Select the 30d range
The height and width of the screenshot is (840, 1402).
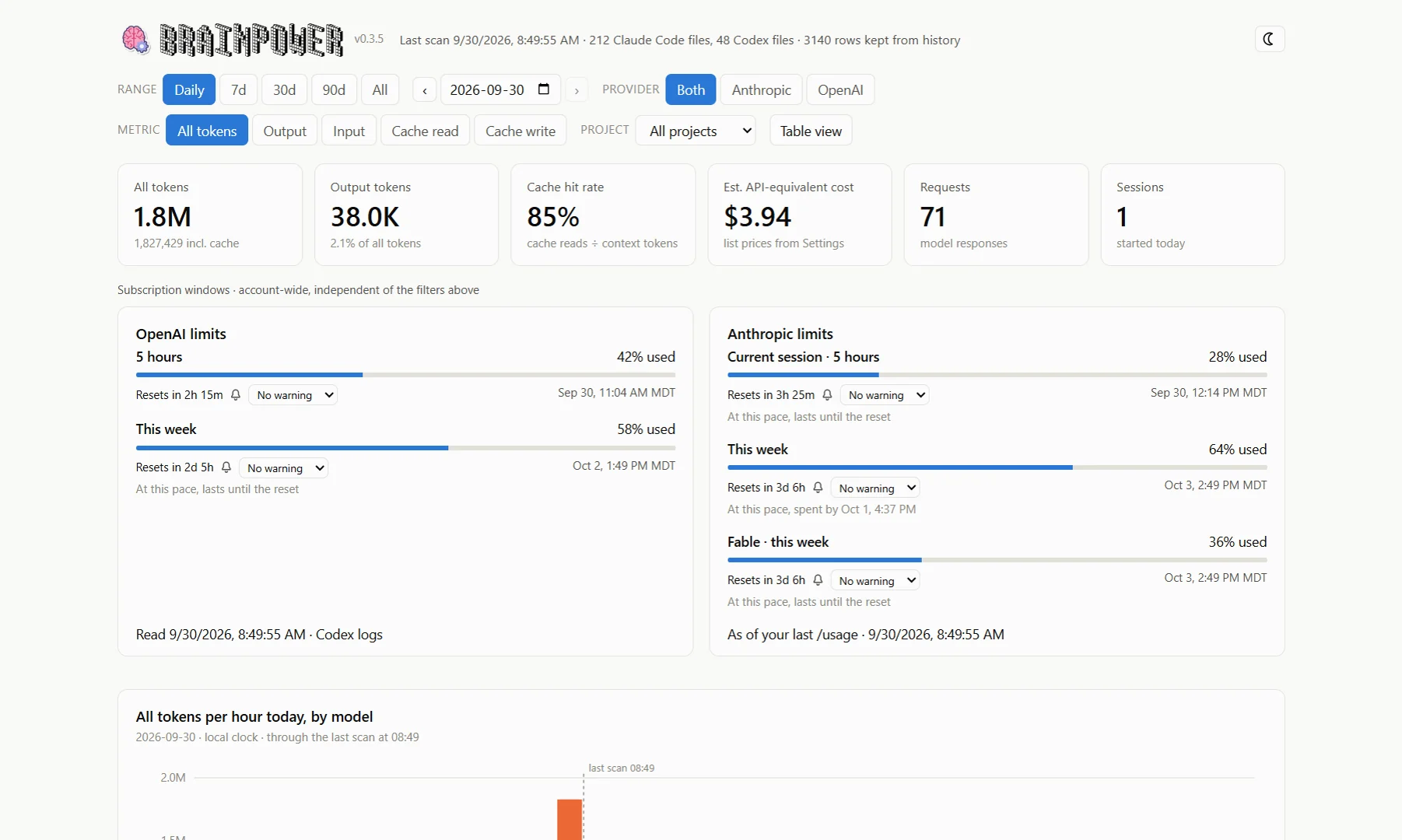(x=284, y=89)
